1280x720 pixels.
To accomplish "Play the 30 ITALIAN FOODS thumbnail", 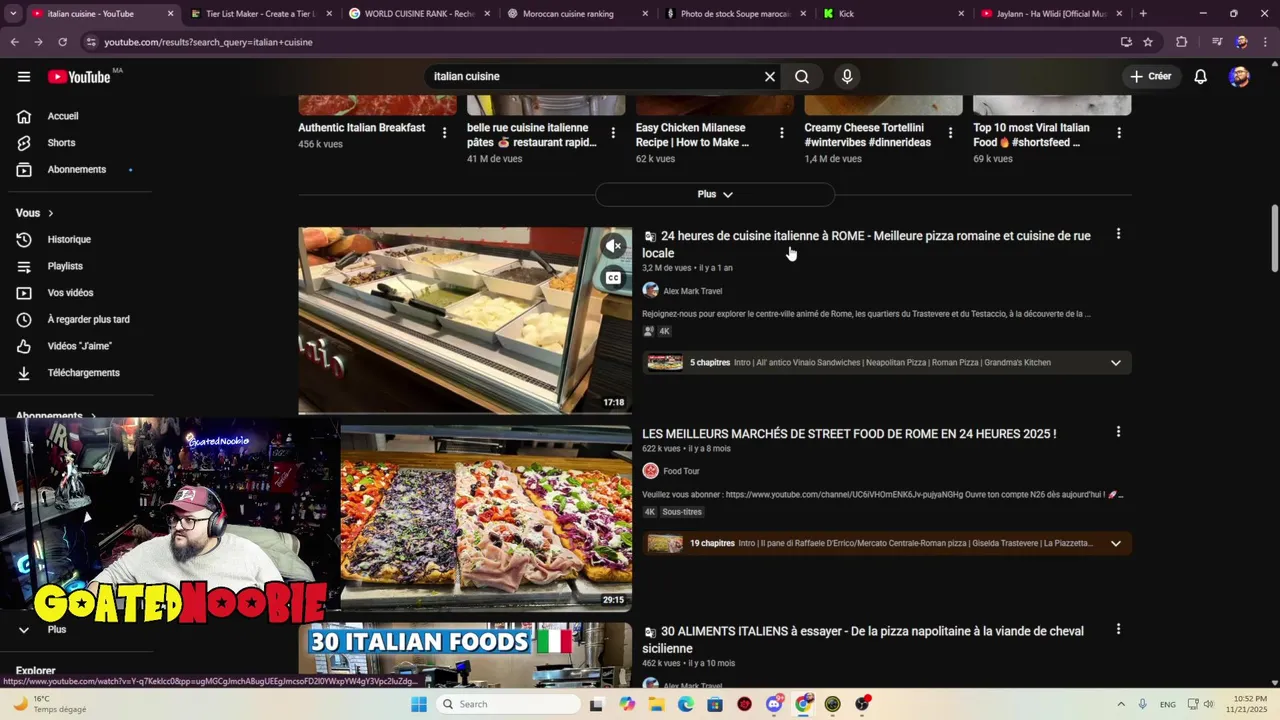I will click(x=465, y=655).
